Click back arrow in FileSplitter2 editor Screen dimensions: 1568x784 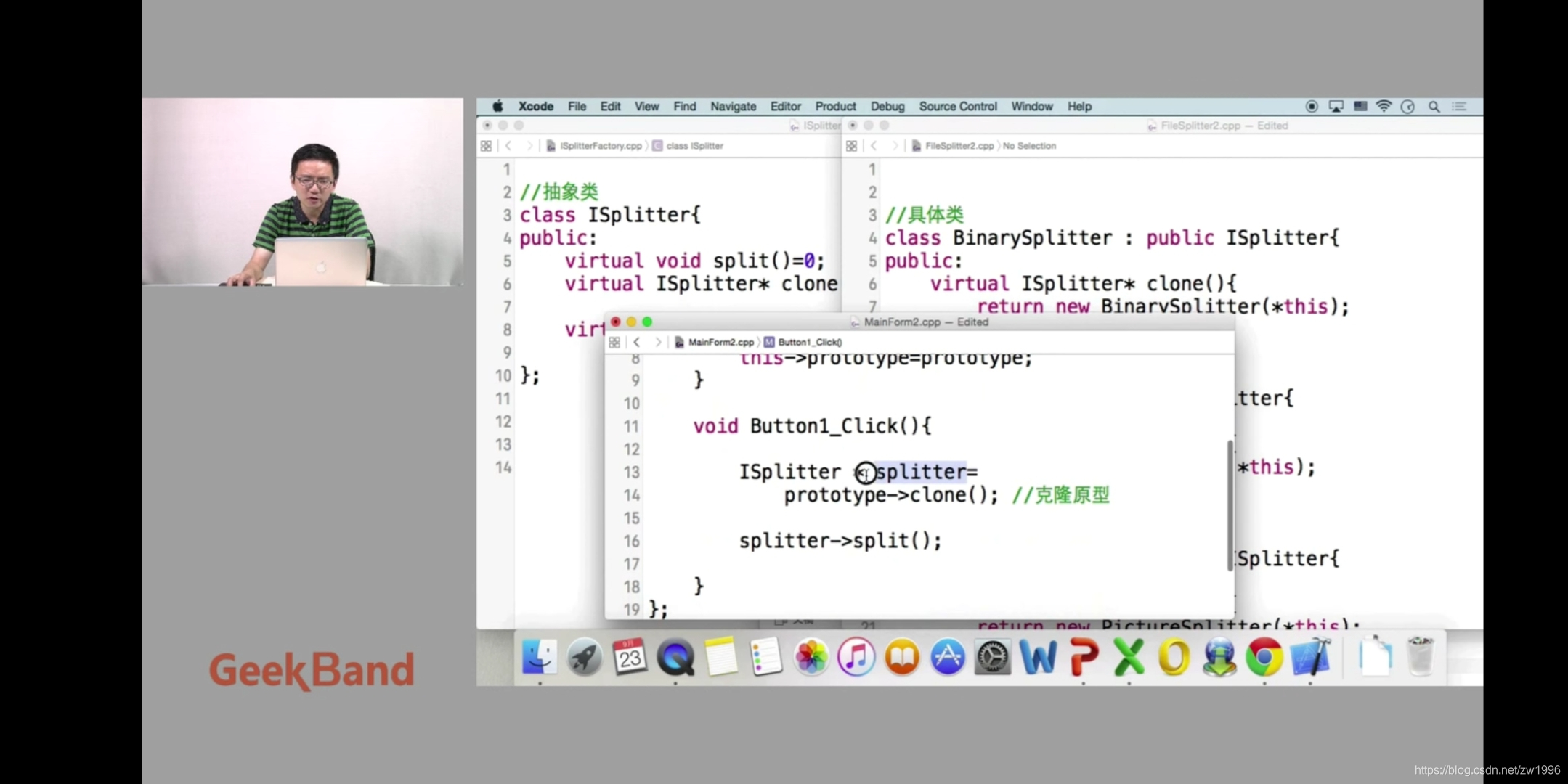[x=874, y=146]
